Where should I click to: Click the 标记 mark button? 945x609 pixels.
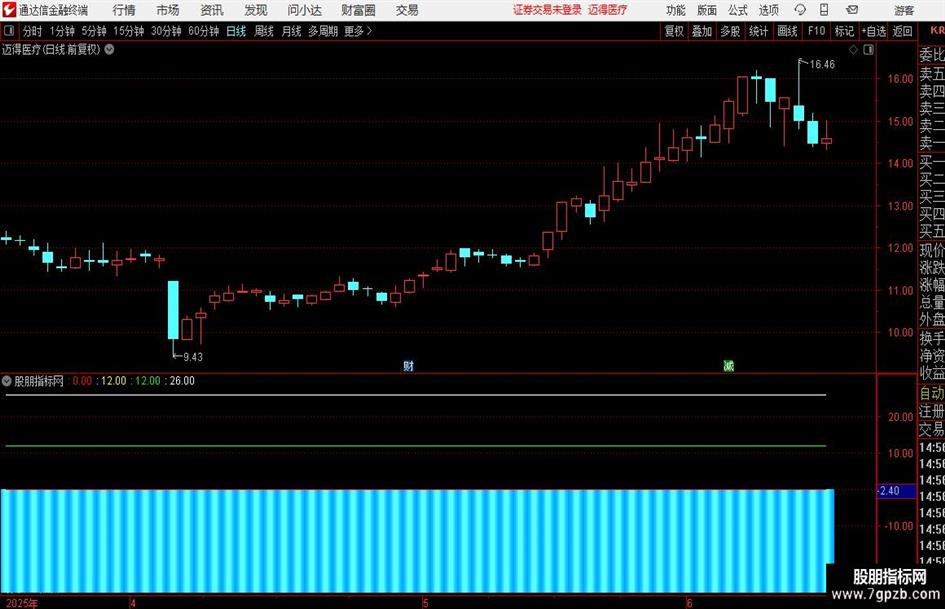[x=844, y=31]
